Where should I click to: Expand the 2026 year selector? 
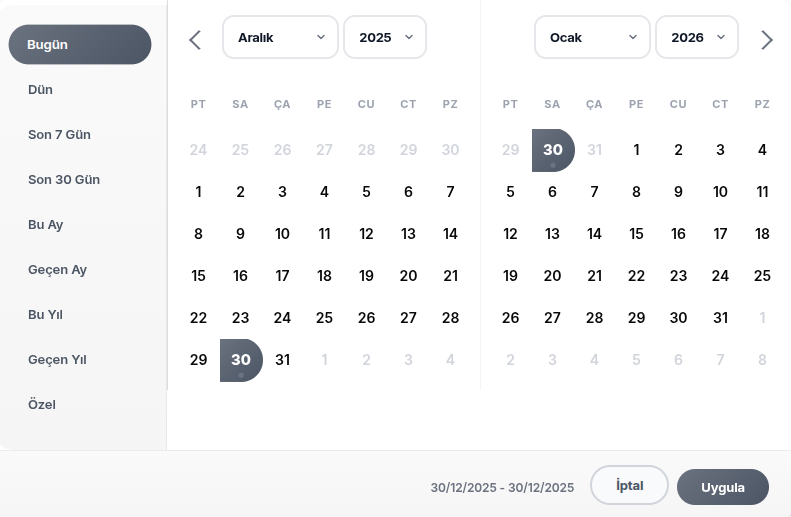697,37
